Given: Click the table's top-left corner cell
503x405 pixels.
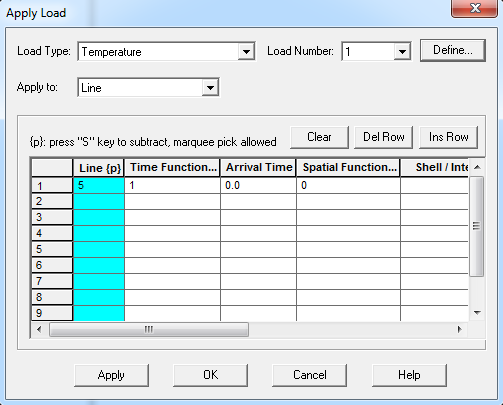Looking at the screenshot, I should [x=52, y=168].
